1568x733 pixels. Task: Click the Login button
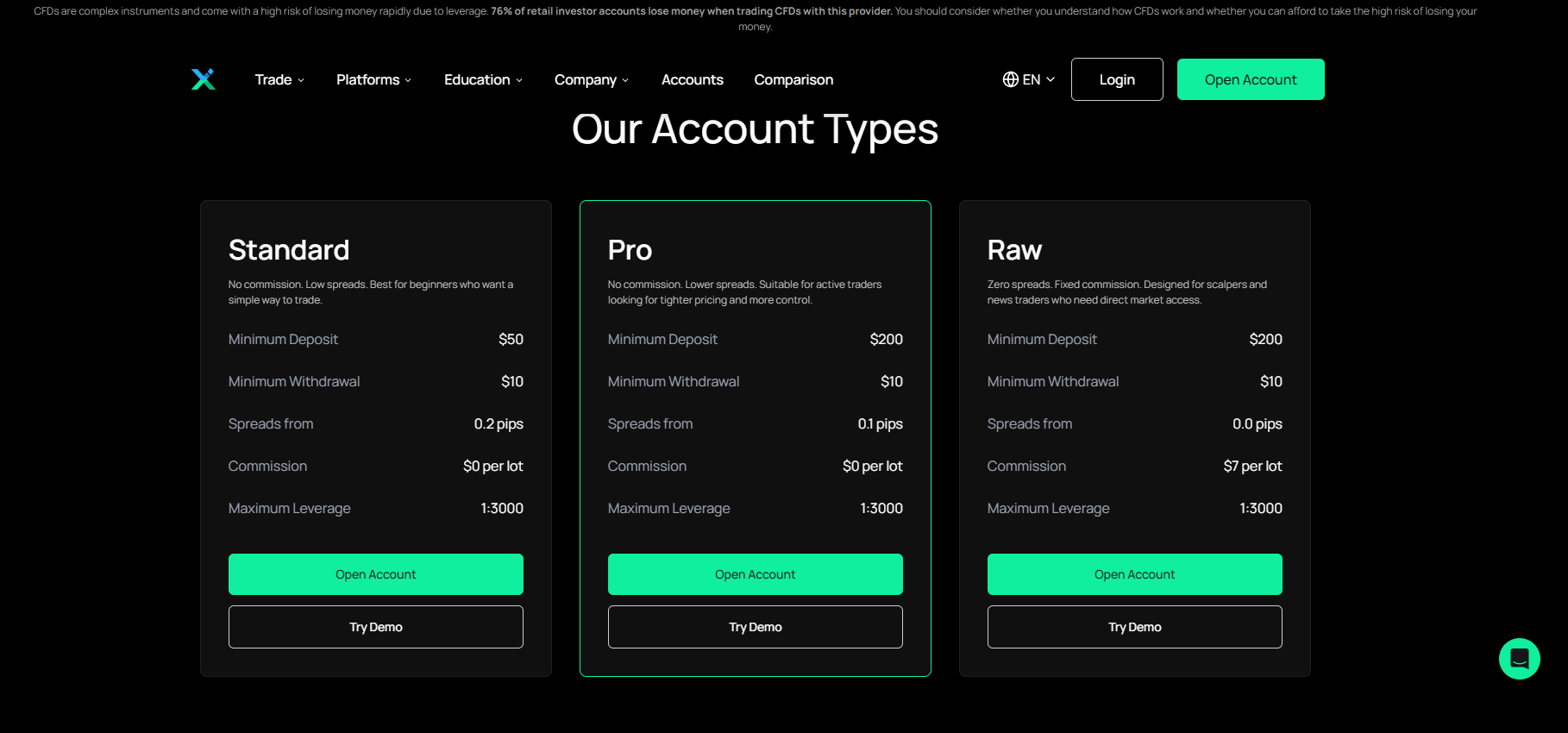coord(1116,78)
